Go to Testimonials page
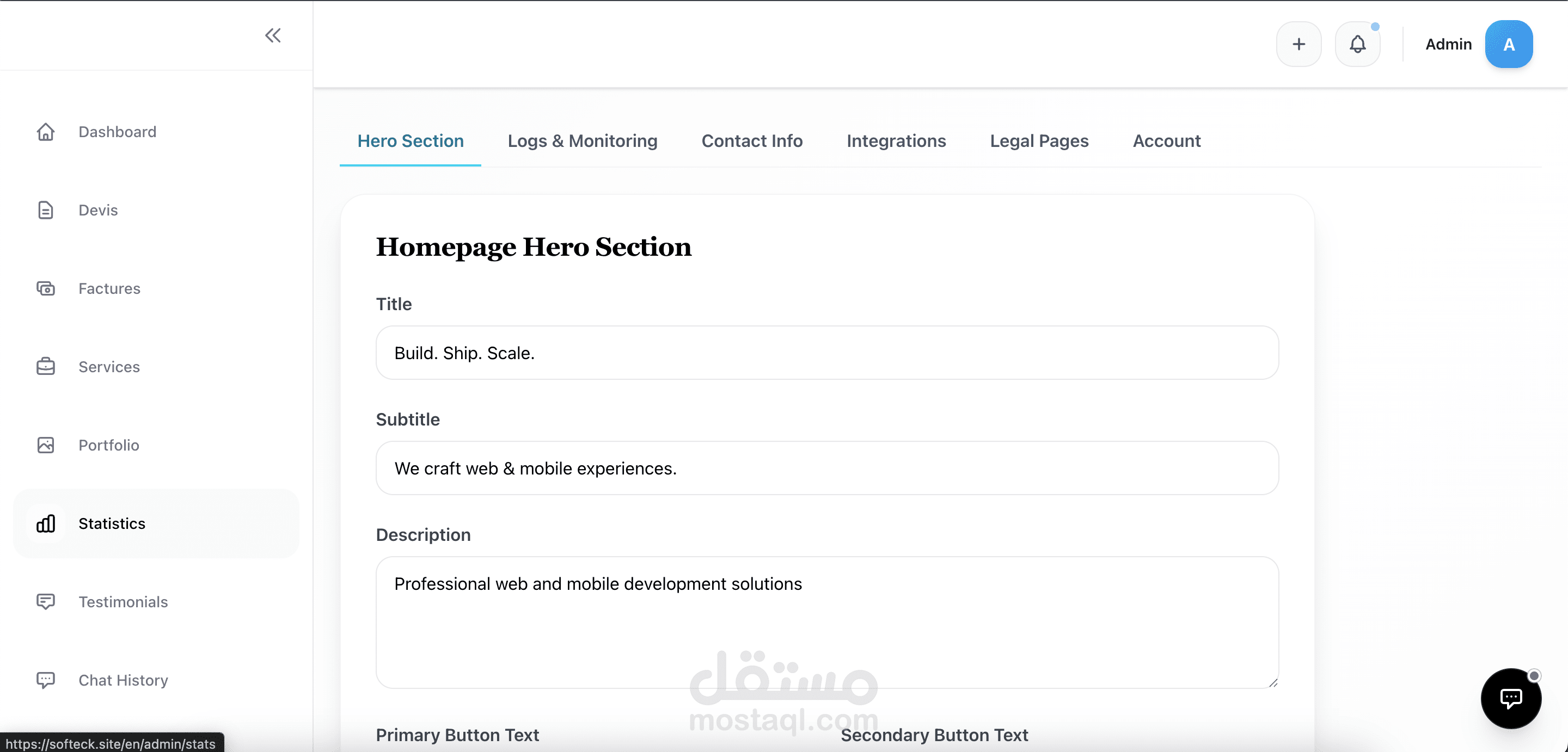Screen dimensions: 1568x752 123,602
